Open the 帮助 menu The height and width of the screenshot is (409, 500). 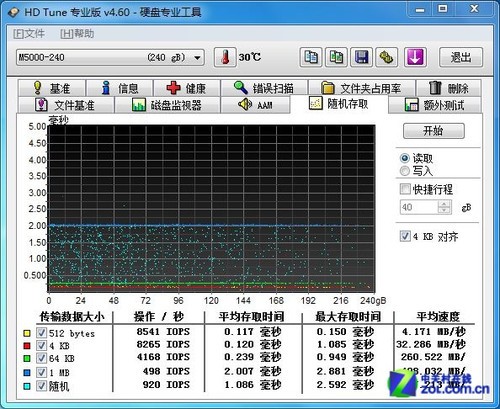pos(77,34)
